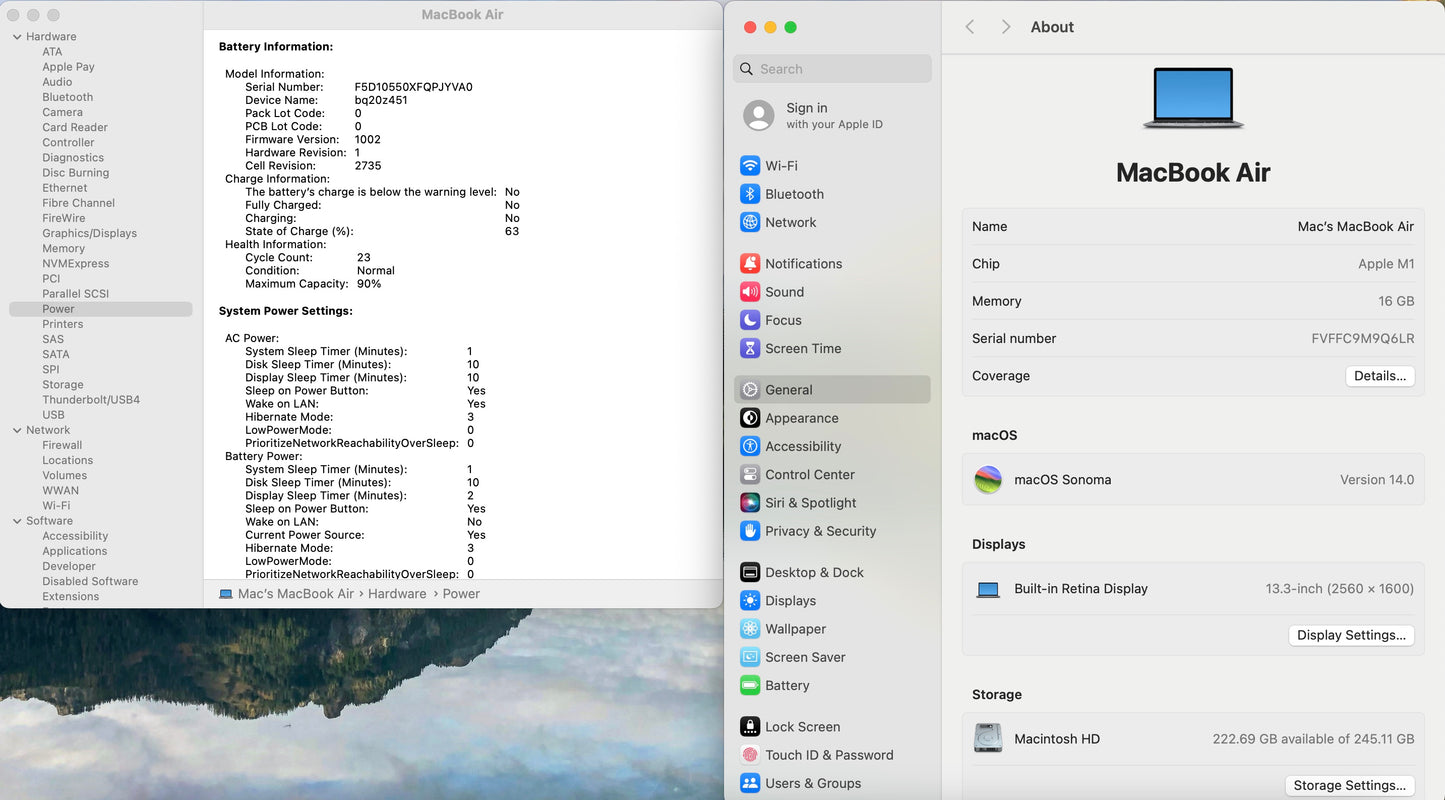Open Screen Time hourglass icon
1445x800 pixels.
coord(749,349)
